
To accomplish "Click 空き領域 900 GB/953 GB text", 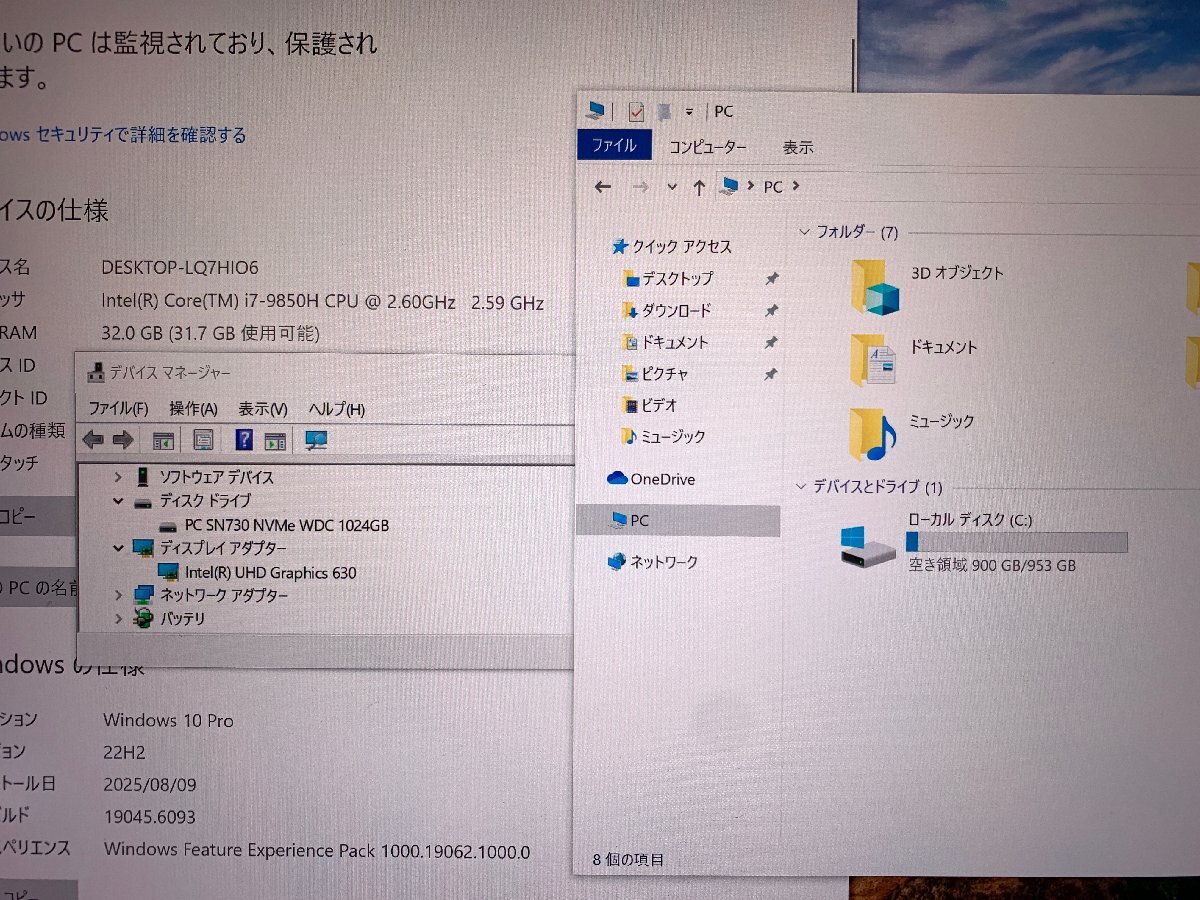I will [x=992, y=565].
